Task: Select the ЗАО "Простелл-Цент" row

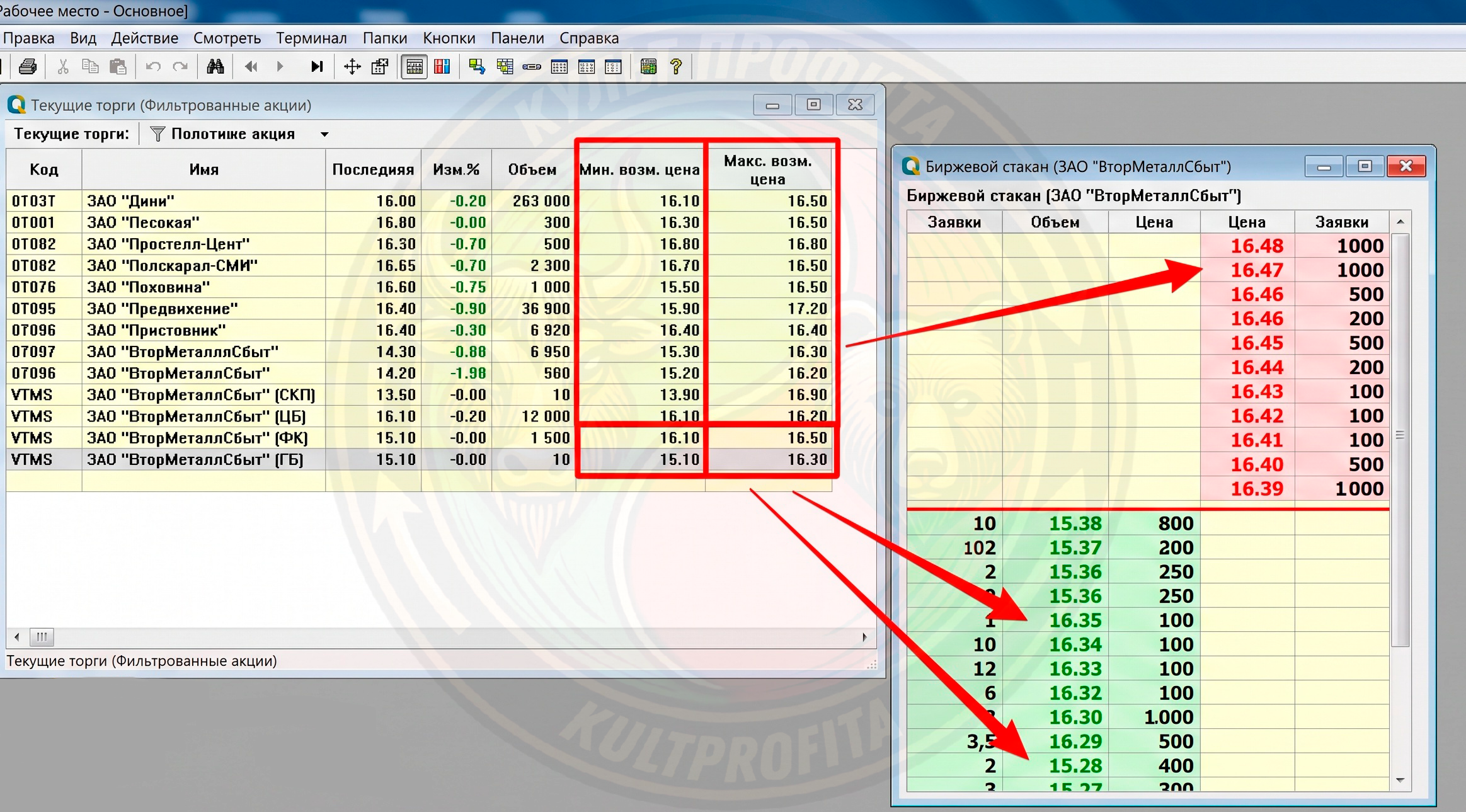Action: click(419, 244)
